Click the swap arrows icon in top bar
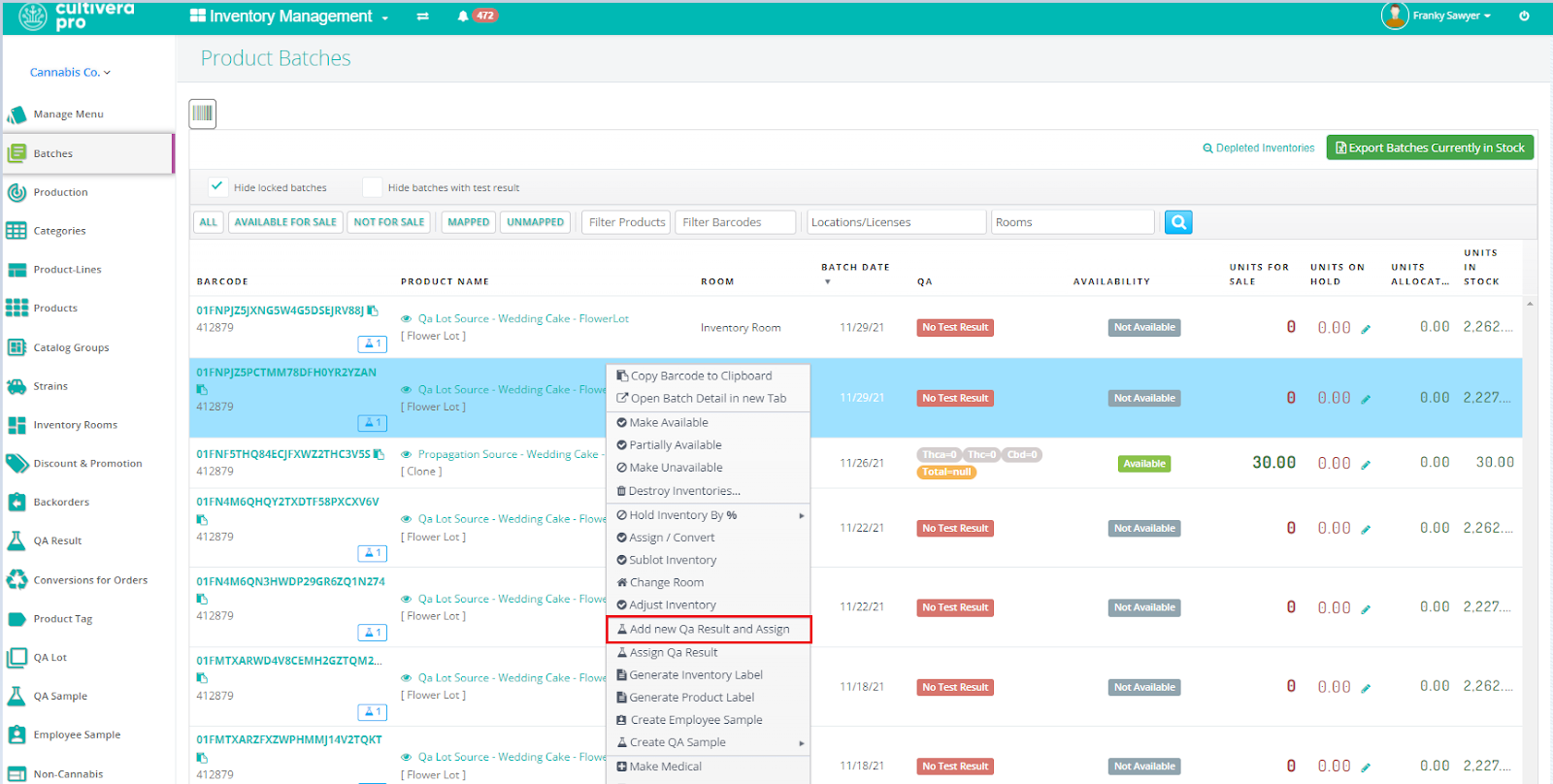Viewport: 1553px width, 784px height. click(x=423, y=16)
